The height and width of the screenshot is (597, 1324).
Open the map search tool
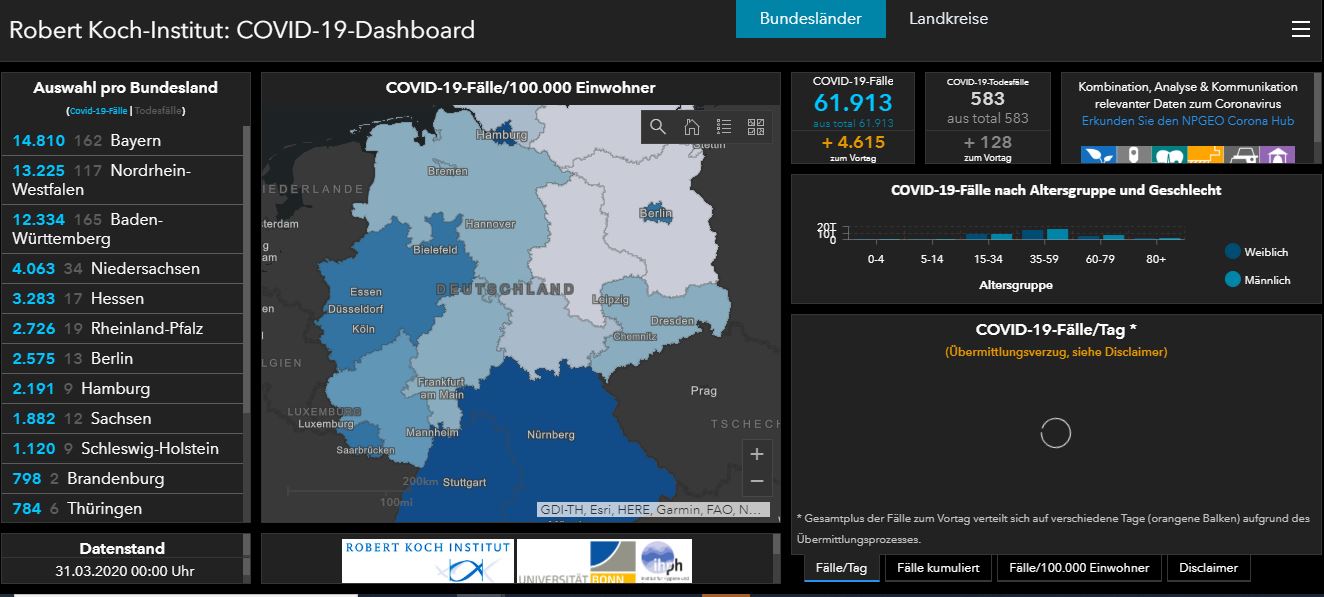click(657, 128)
